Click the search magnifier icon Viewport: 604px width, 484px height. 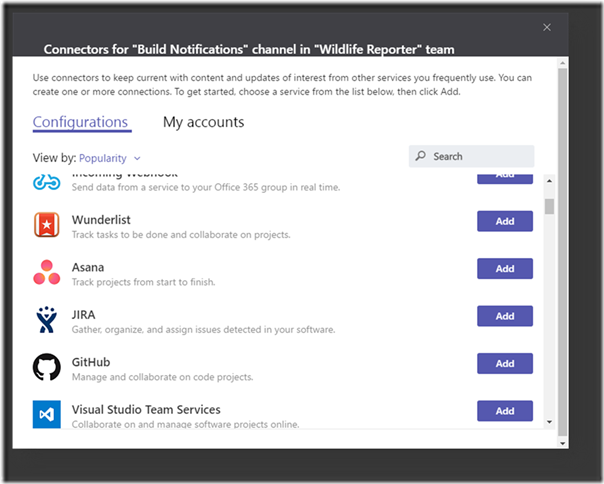click(x=421, y=156)
